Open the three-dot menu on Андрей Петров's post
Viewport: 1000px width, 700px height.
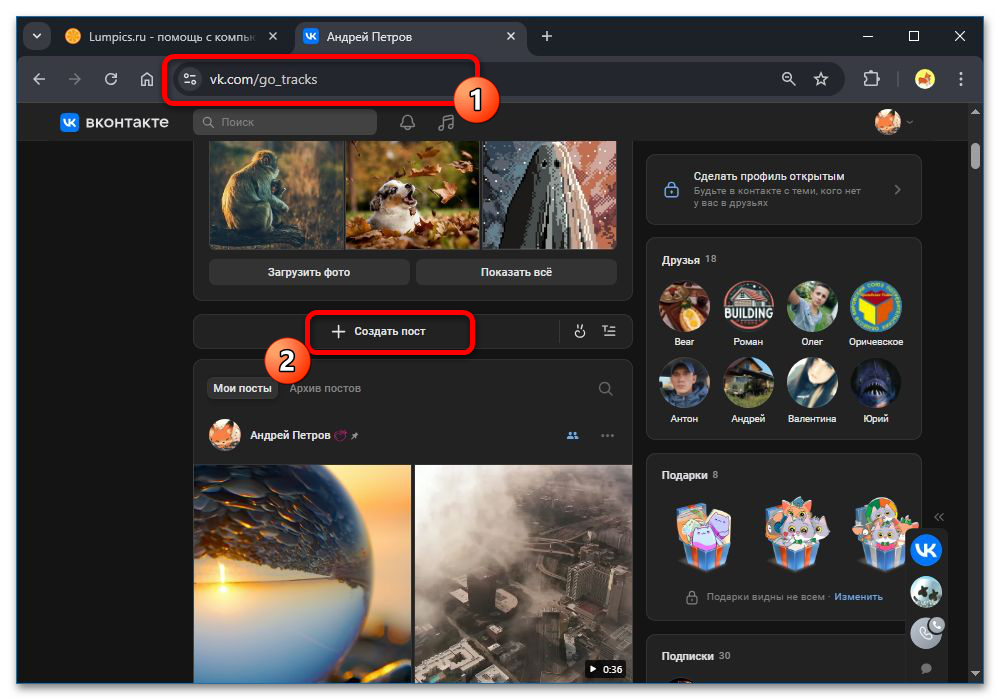click(607, 435)
